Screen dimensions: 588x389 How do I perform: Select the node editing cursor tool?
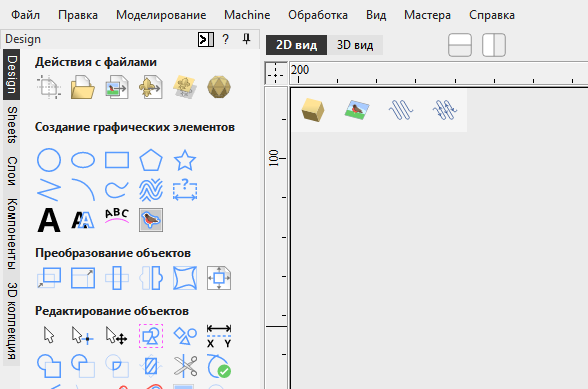(x=82, y=335)
